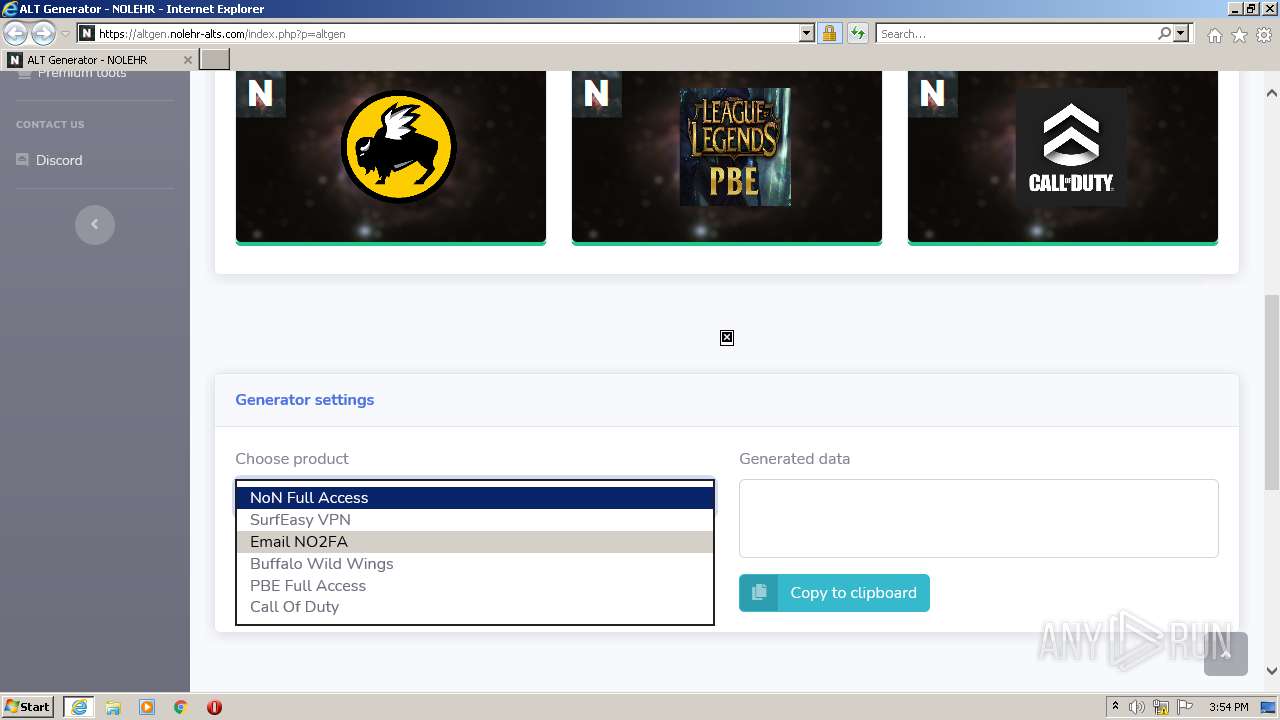The width and height of the screenshot is (1280, 720).
Task: Click page vertical scrollbar thumb
Action: coord(1272,392)
